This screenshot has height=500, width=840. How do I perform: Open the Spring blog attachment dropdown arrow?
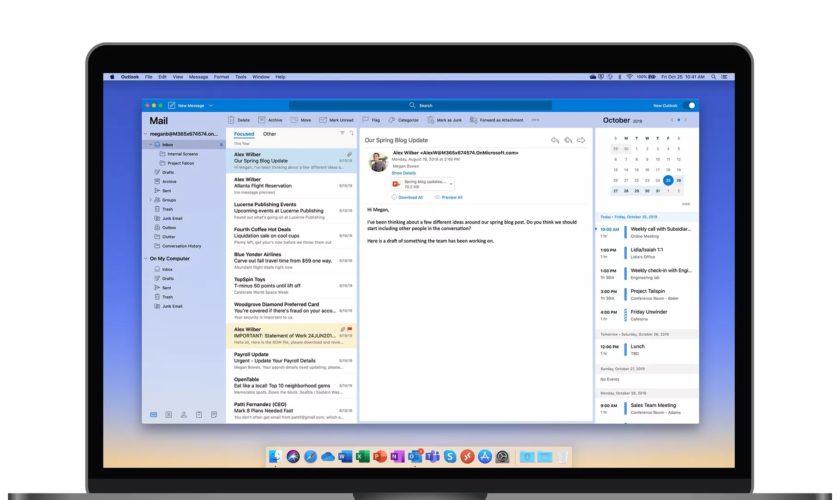click(x=451, y=184)
